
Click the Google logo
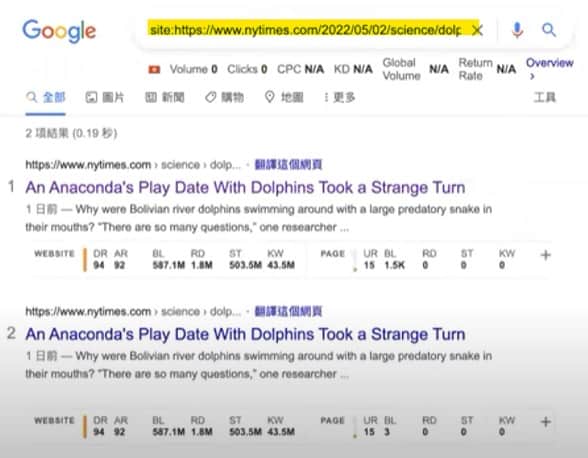[x=59, y=32]
